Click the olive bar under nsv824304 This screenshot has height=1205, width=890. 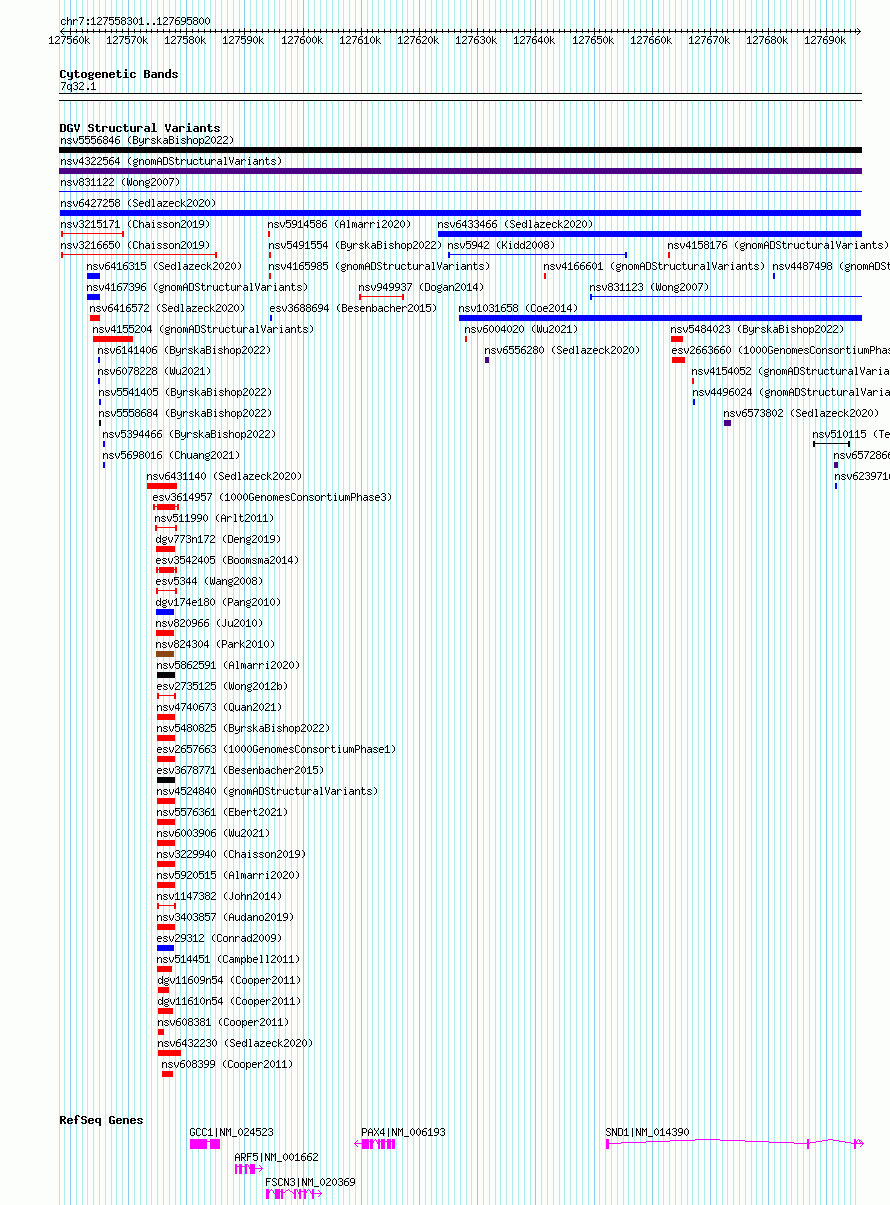pyautogui.click(x=165, y=654)
